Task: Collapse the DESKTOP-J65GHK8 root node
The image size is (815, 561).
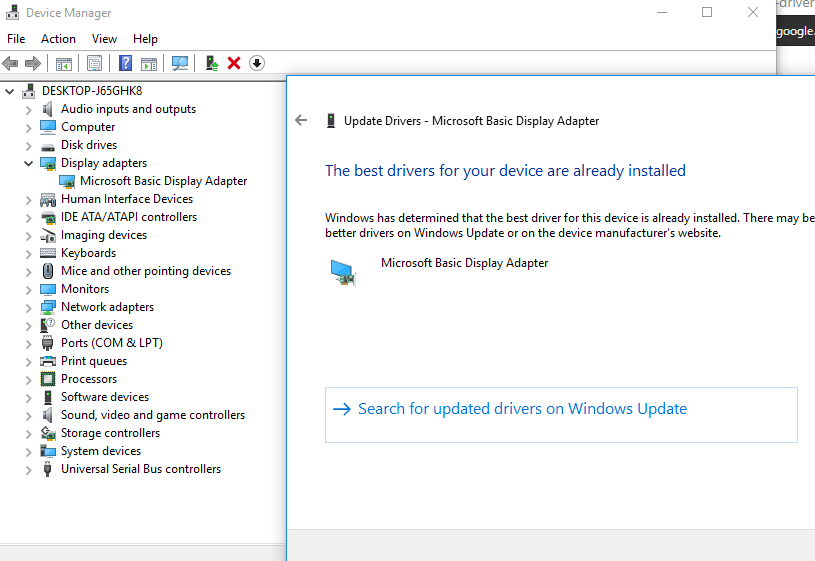Action: 9,92
